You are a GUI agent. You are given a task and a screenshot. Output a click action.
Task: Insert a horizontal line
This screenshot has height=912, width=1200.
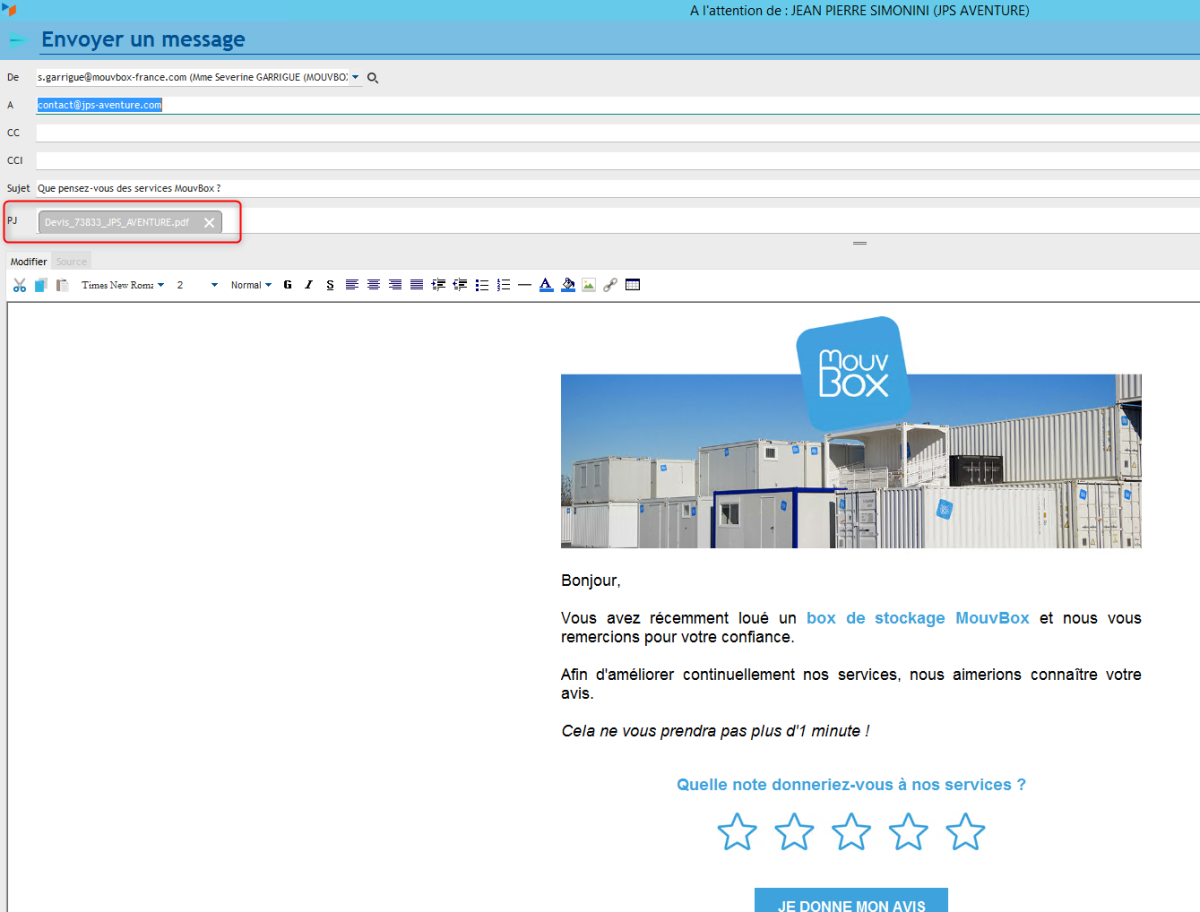(x=524, y=285)
